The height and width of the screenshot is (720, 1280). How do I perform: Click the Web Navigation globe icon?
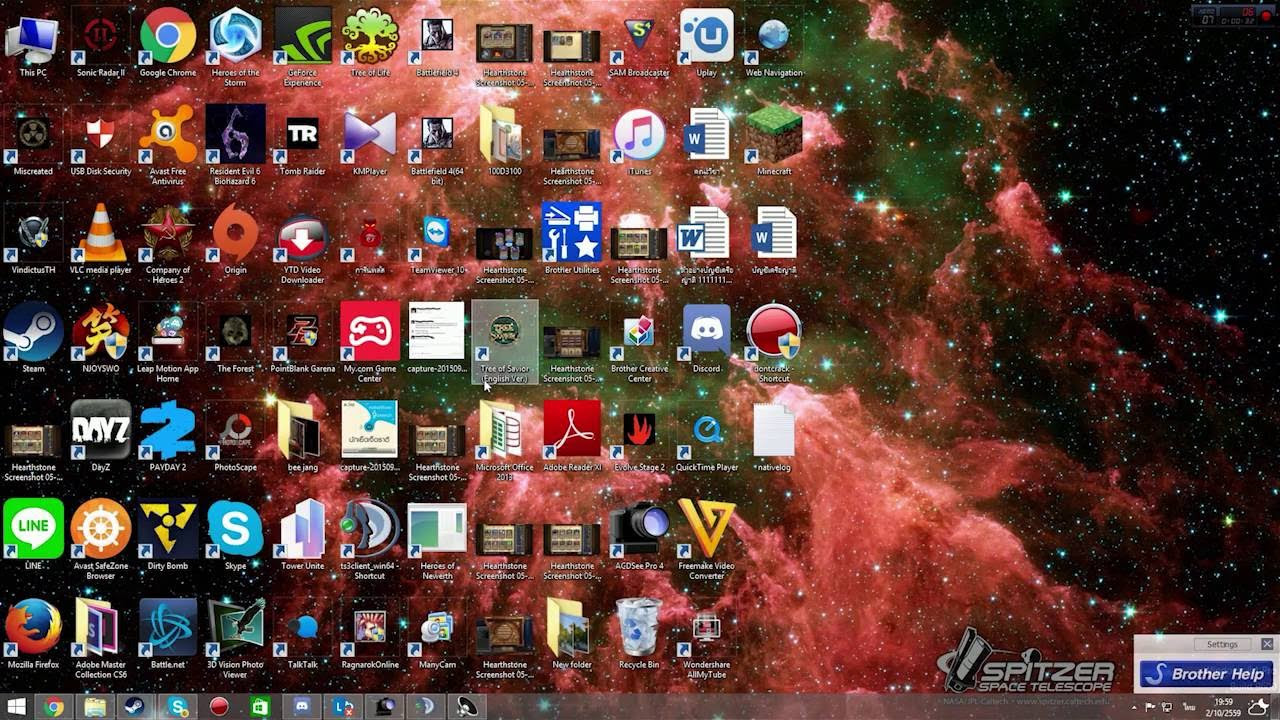pos(773,37)
